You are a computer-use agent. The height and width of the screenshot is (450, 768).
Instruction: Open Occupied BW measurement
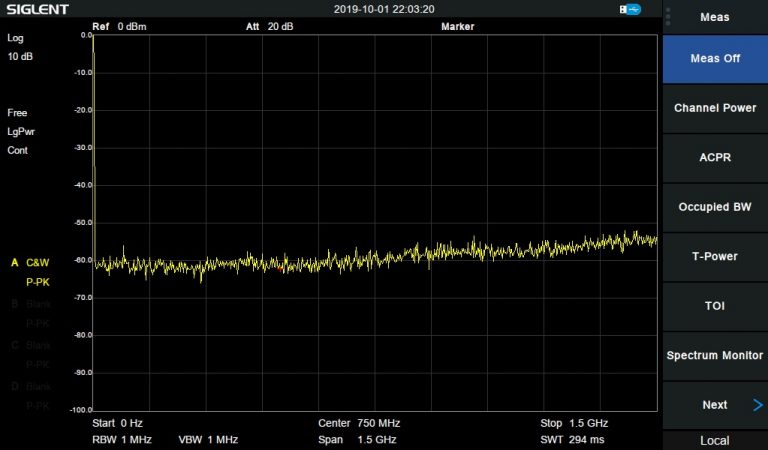714,207
